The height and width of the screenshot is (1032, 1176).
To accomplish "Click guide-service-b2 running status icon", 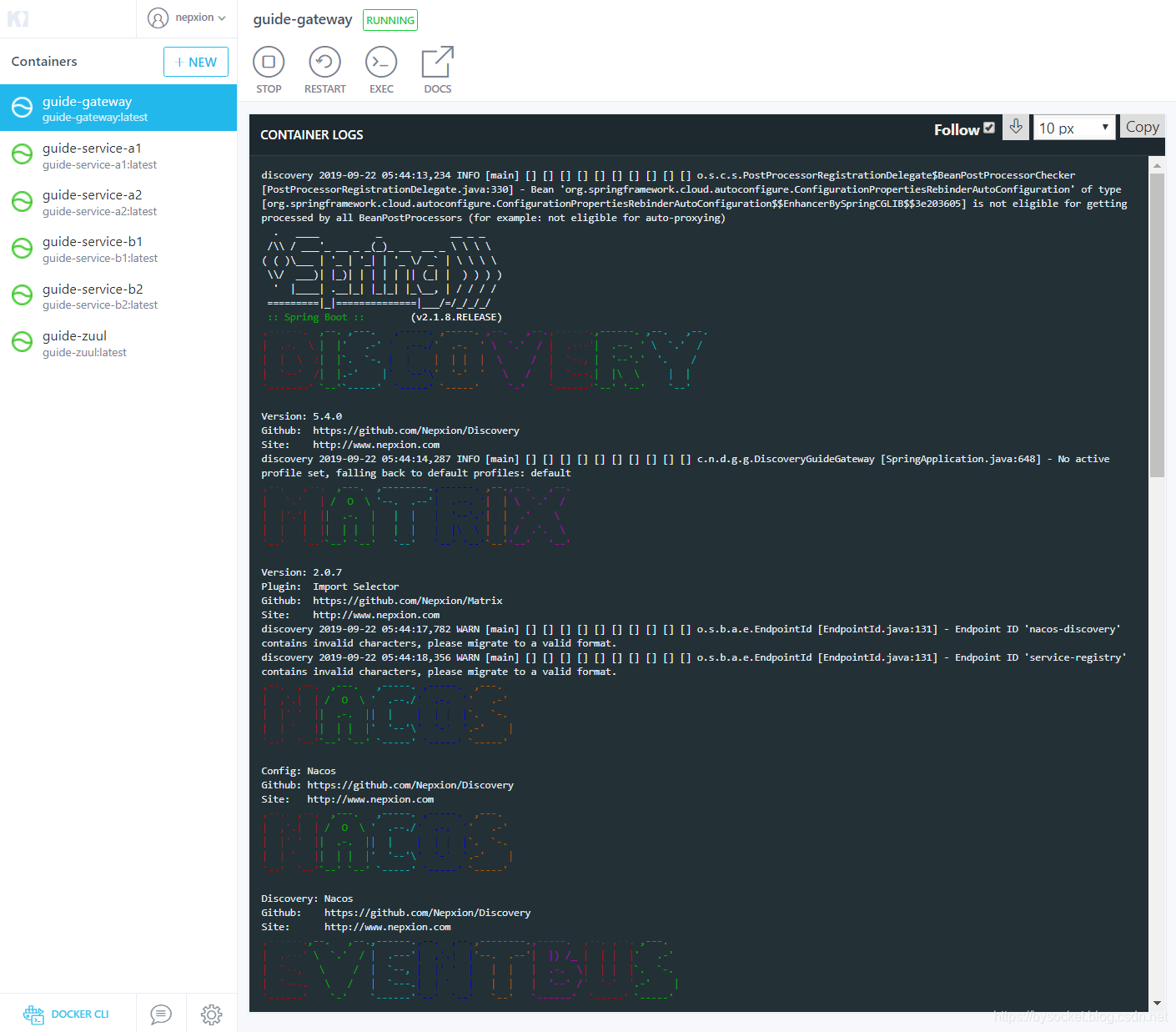I will pos(22,294).
